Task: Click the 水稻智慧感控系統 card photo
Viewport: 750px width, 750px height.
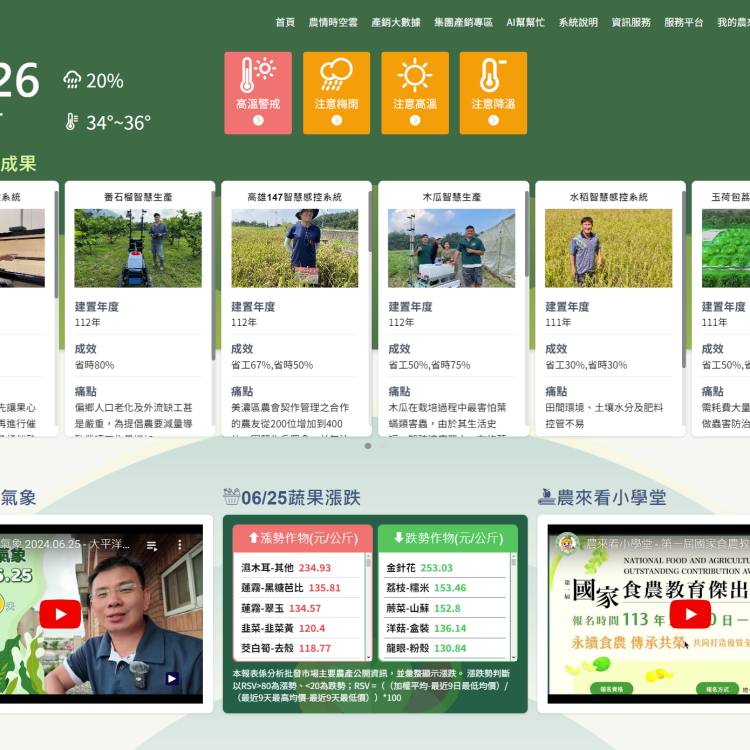Action: pyautogui.click(x=608, y=248)
